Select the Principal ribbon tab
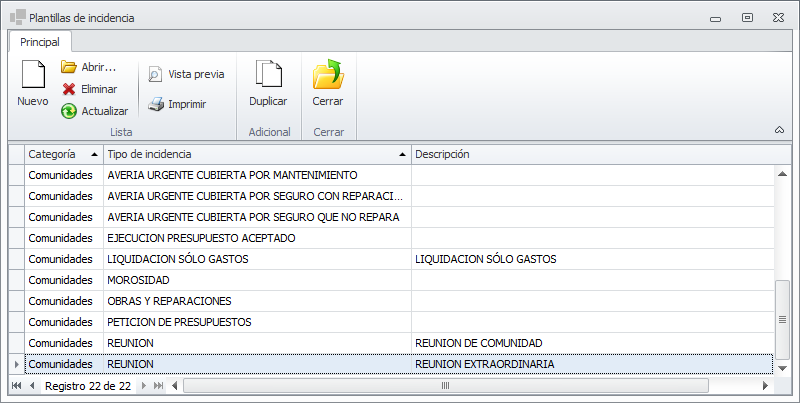The image size is (800, 403). [x=40, y=42]
